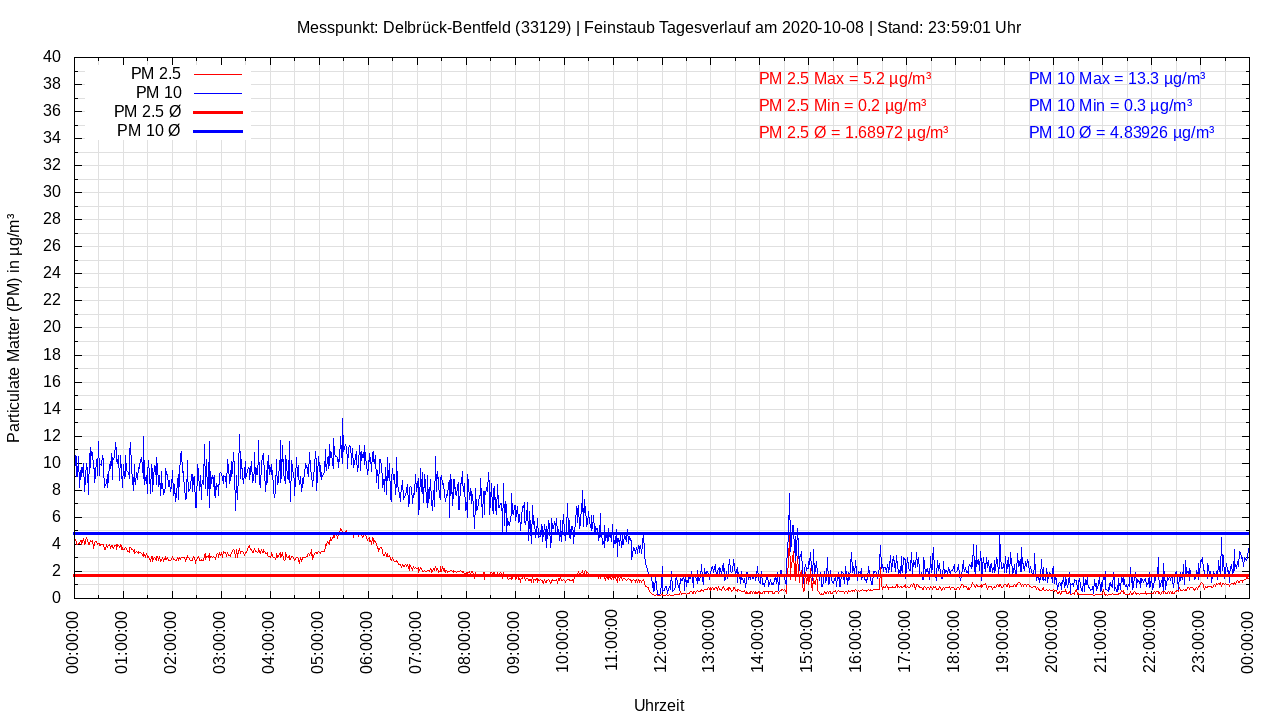This screenshot has height=720, width=1280.
Task: Click the PM 2.5 Ø = 1.68972 µg/m³ value
Action: click(x=853, y=132)
